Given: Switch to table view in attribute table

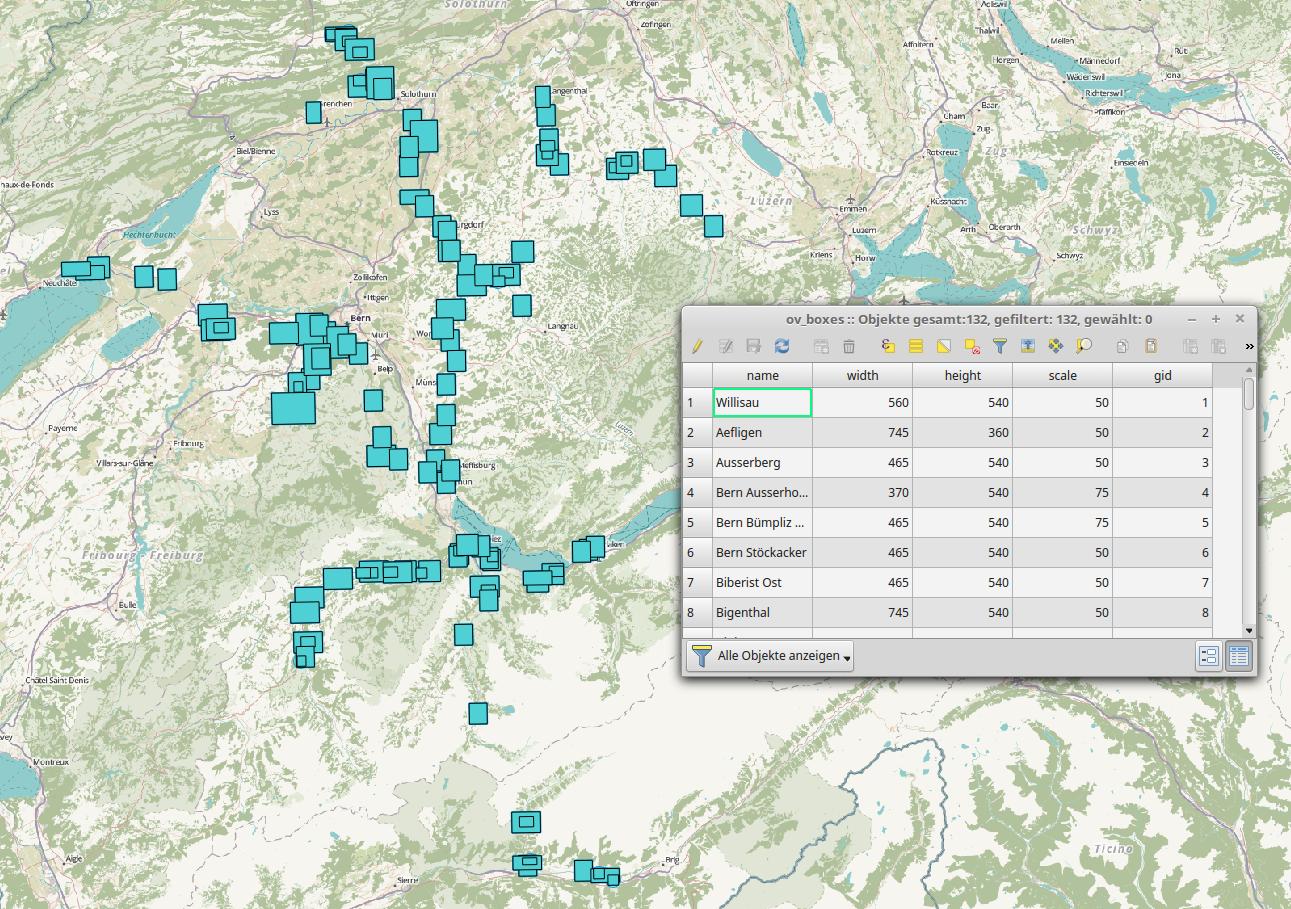Looking at the screenshot, I should (x=1239, y=657).
